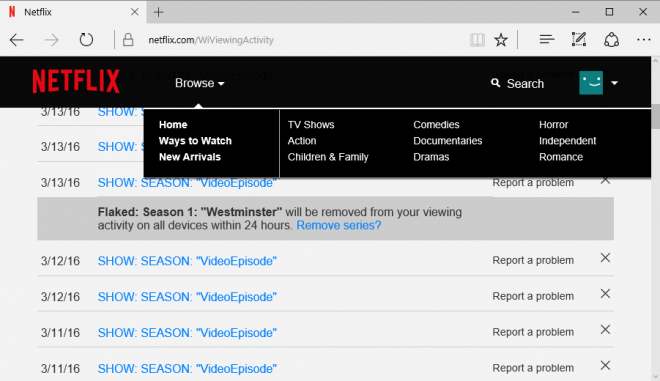The image size is (660, 381).
Task: Open a new tab with plus button
Action: tap(159, 12)
